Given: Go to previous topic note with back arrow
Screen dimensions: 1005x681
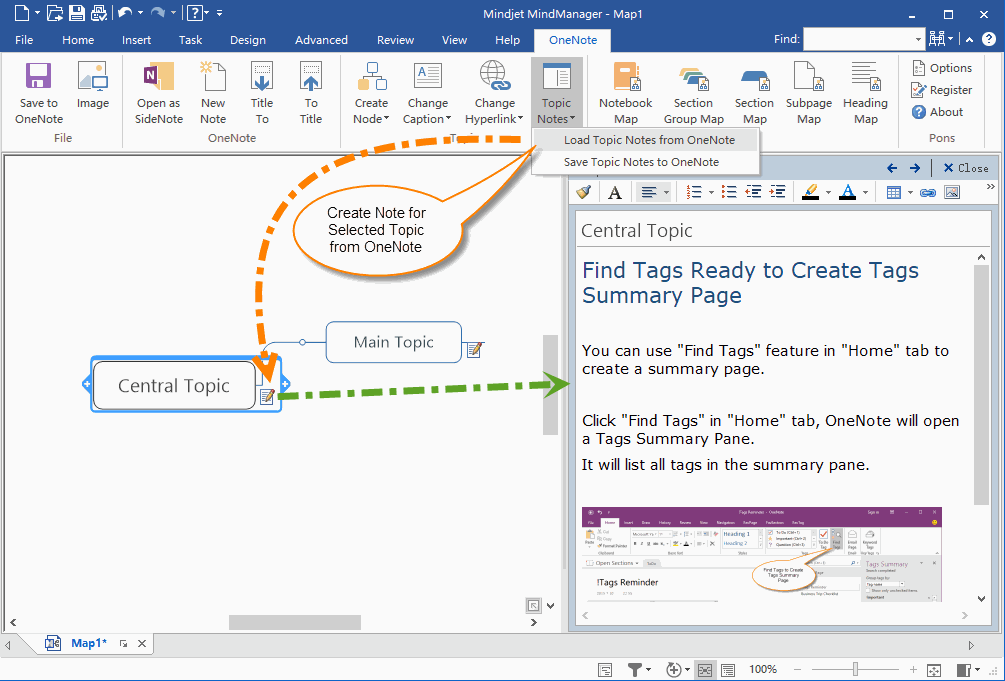Looking at the screenshot, I should pyautogui.click(x=892, y=168).
